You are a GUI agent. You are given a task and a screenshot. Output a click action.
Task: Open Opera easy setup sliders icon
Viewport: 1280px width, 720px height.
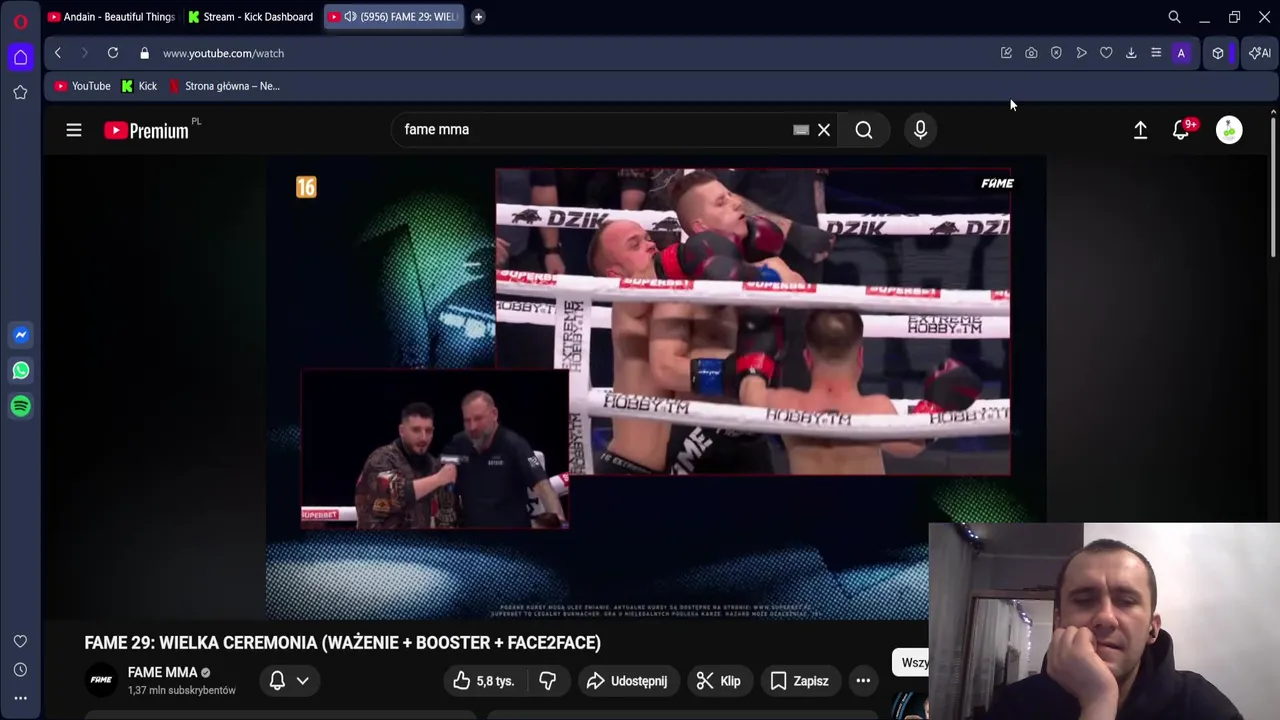point(1156,53)
